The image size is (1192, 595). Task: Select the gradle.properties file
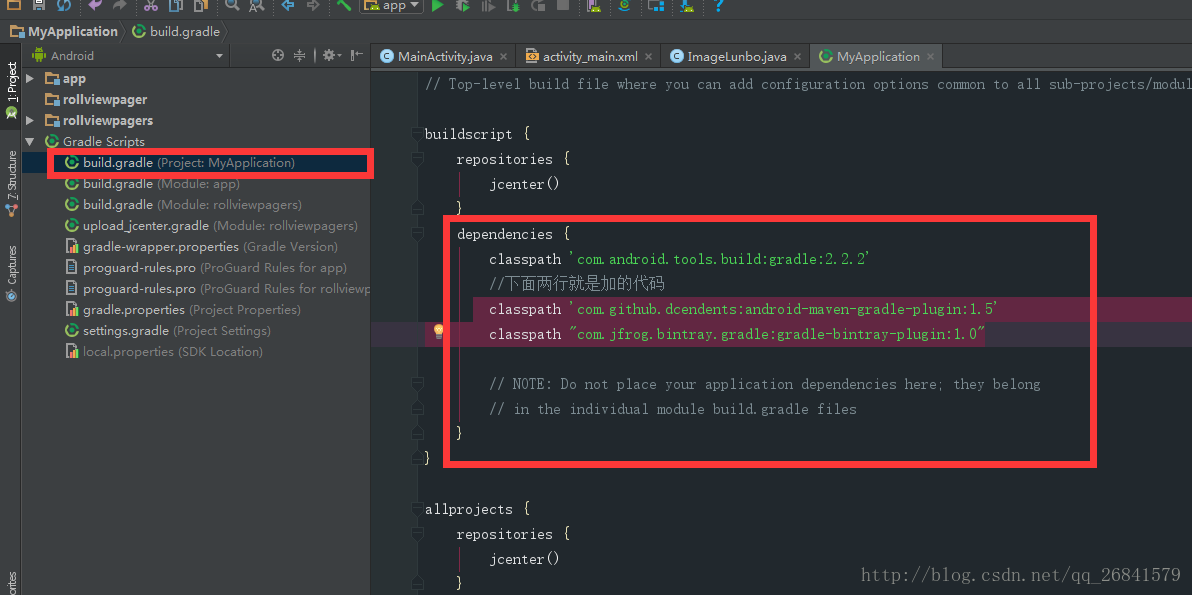tap(182, 310)
